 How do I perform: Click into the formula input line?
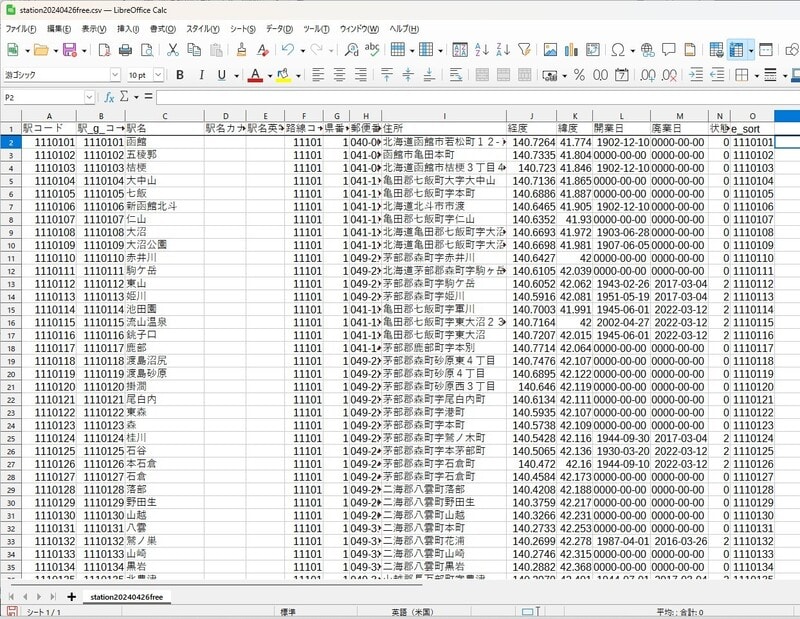click(x=478, y=97)
